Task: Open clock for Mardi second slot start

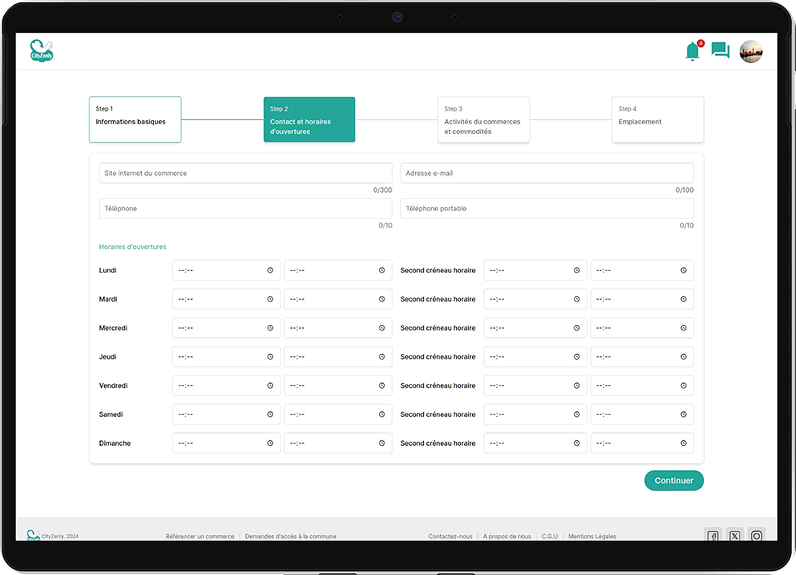Action: tap(577, 299)
